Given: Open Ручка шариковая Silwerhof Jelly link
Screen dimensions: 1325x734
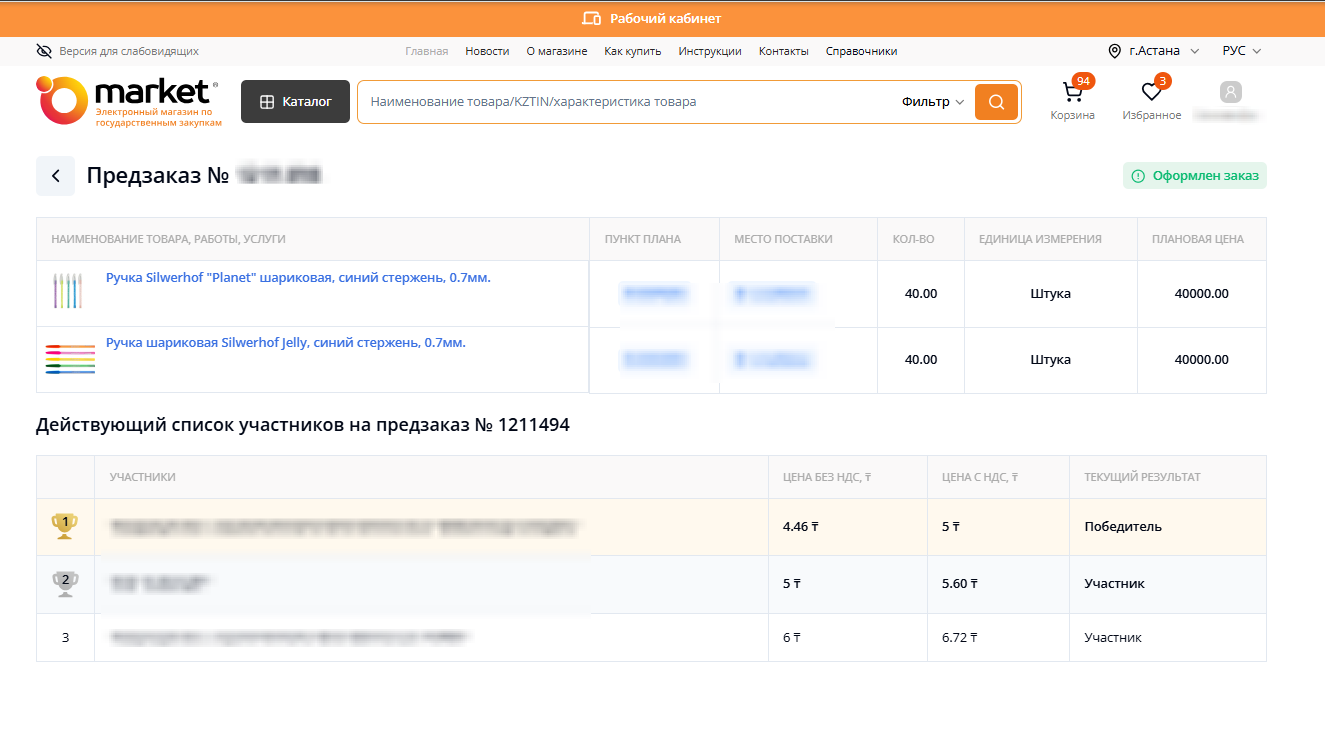Looking at the screenshot, I should 285,343.
